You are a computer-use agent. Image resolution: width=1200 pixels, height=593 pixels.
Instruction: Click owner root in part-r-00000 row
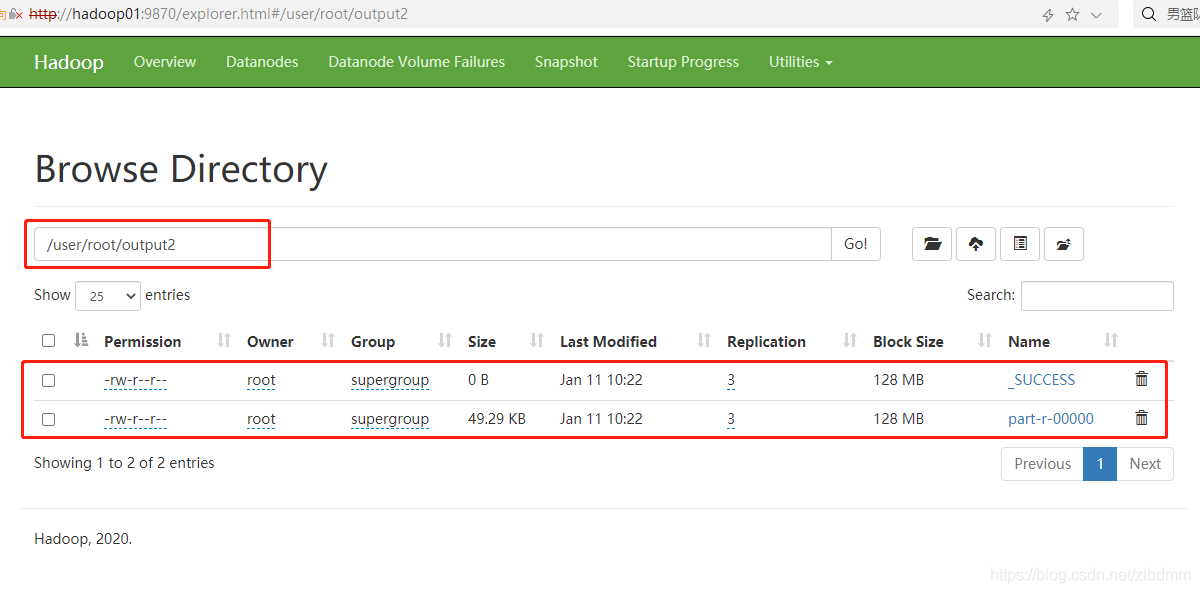pos(261,419)
